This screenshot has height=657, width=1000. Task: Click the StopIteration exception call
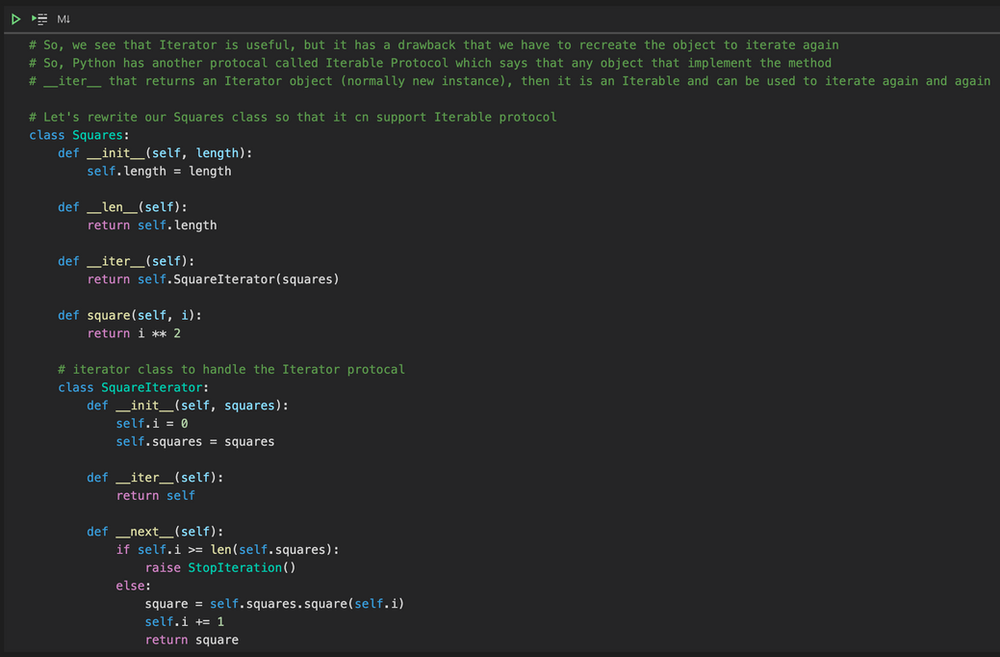235,567
